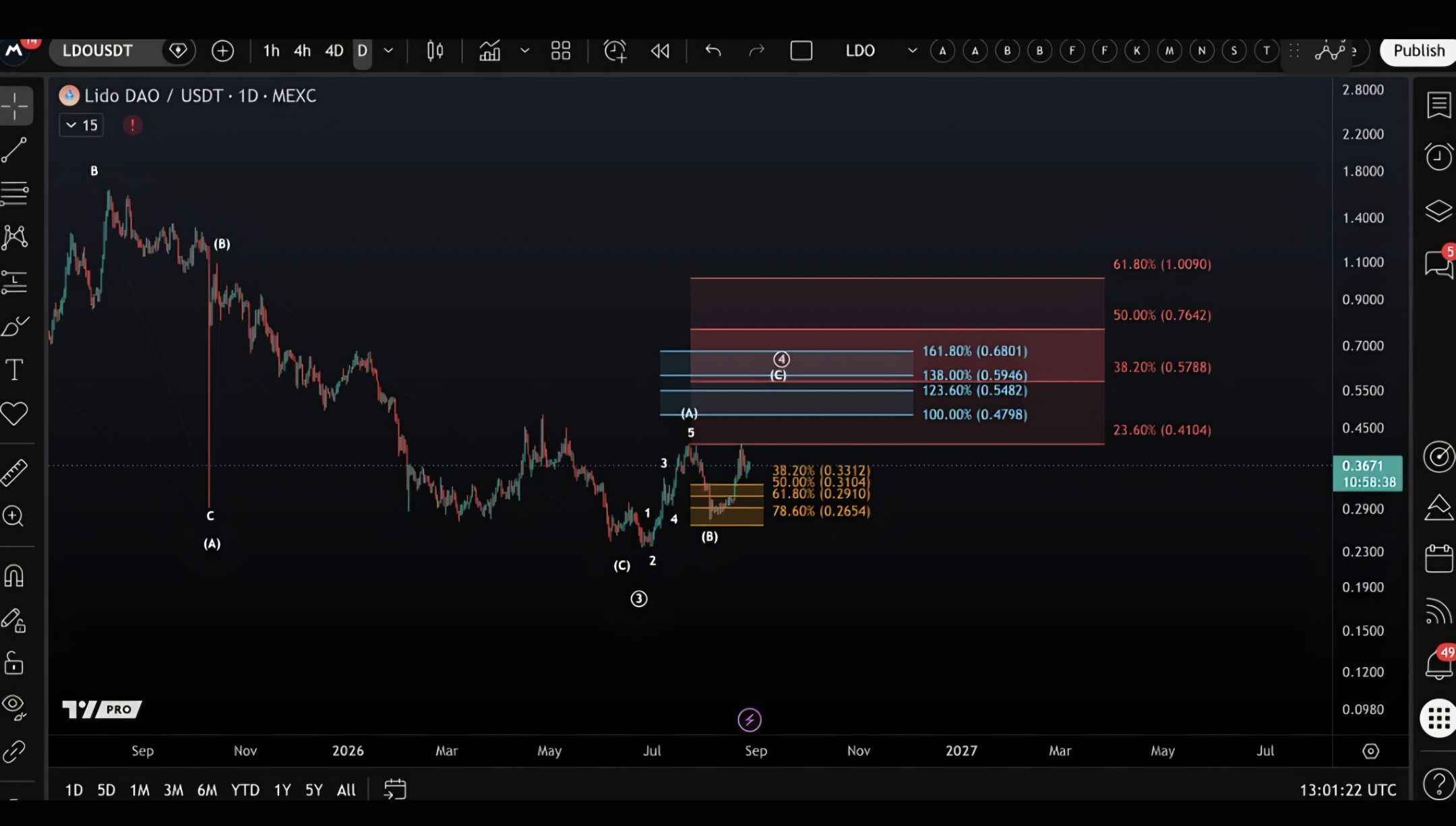Select the trend line drawing tool
This screenshot has height=826, width=1456.
15,150
